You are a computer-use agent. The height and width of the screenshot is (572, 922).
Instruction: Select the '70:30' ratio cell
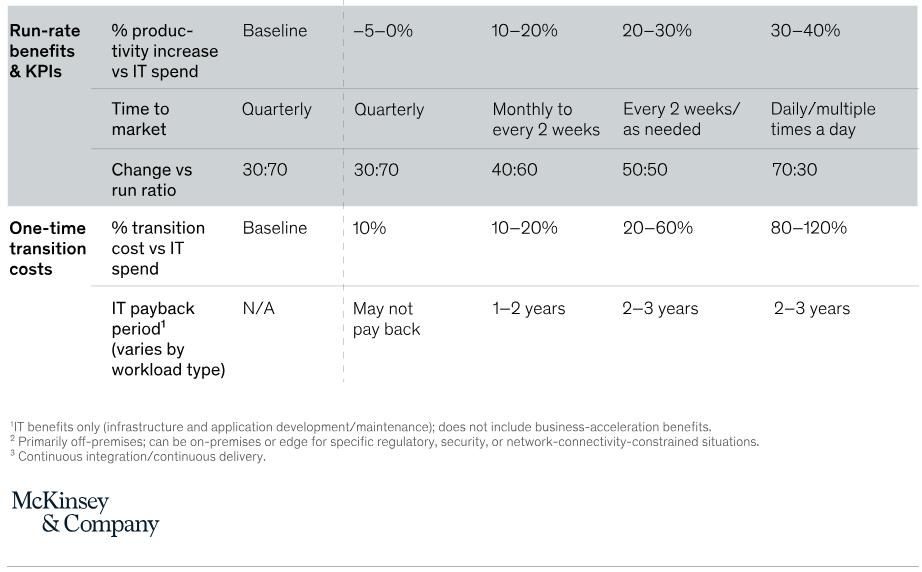tap(793, 170)
